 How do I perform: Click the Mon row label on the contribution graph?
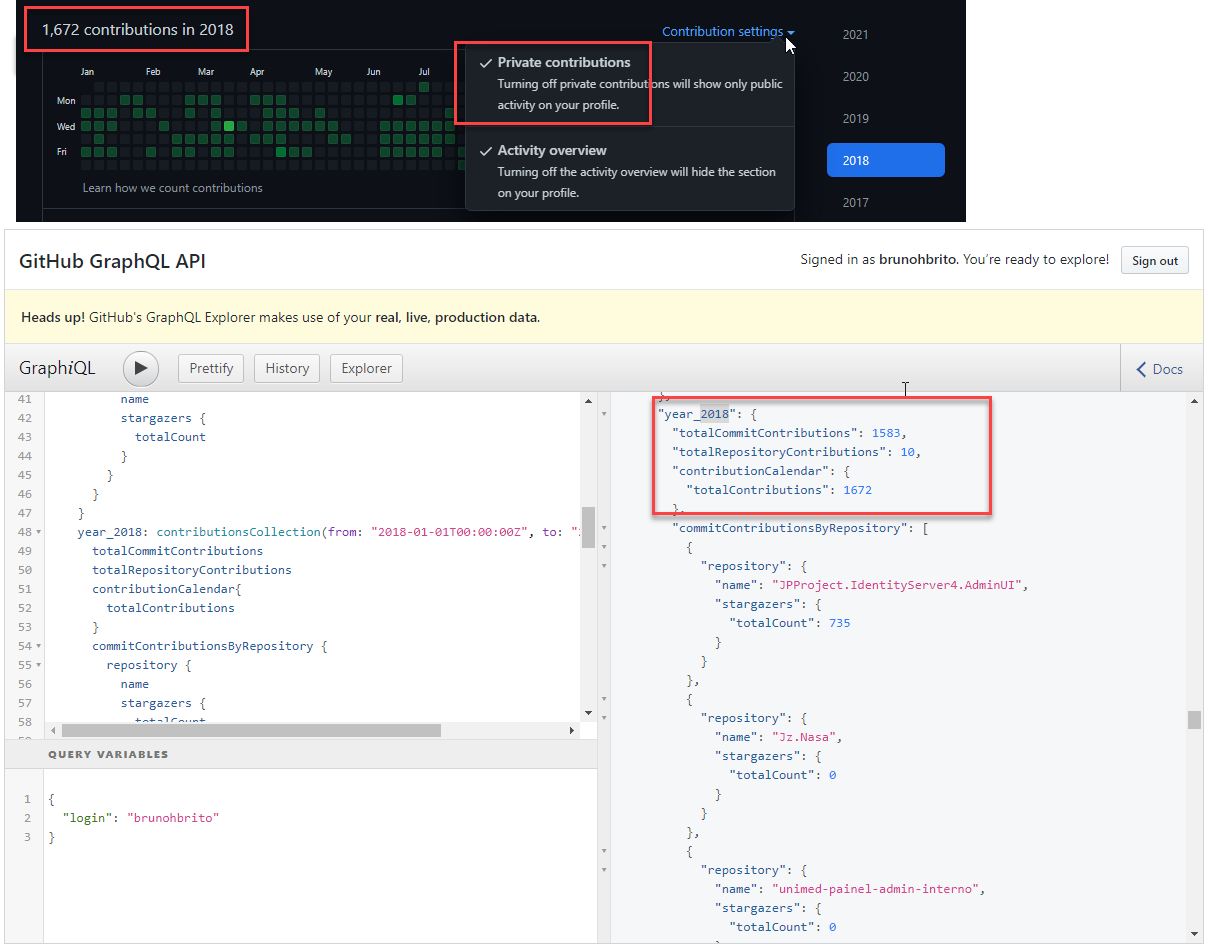66,100
